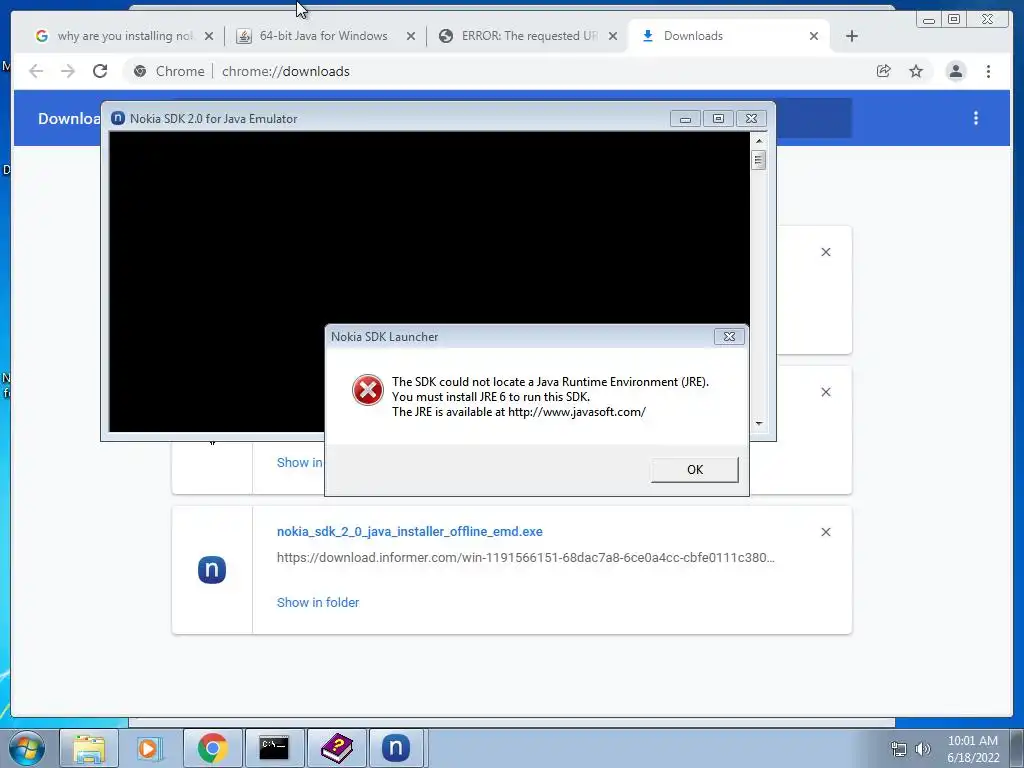The width and height of the screenshot is (1024, 768).
Task: Close the 64-bit Java for Windows tab
Action: 411,36
